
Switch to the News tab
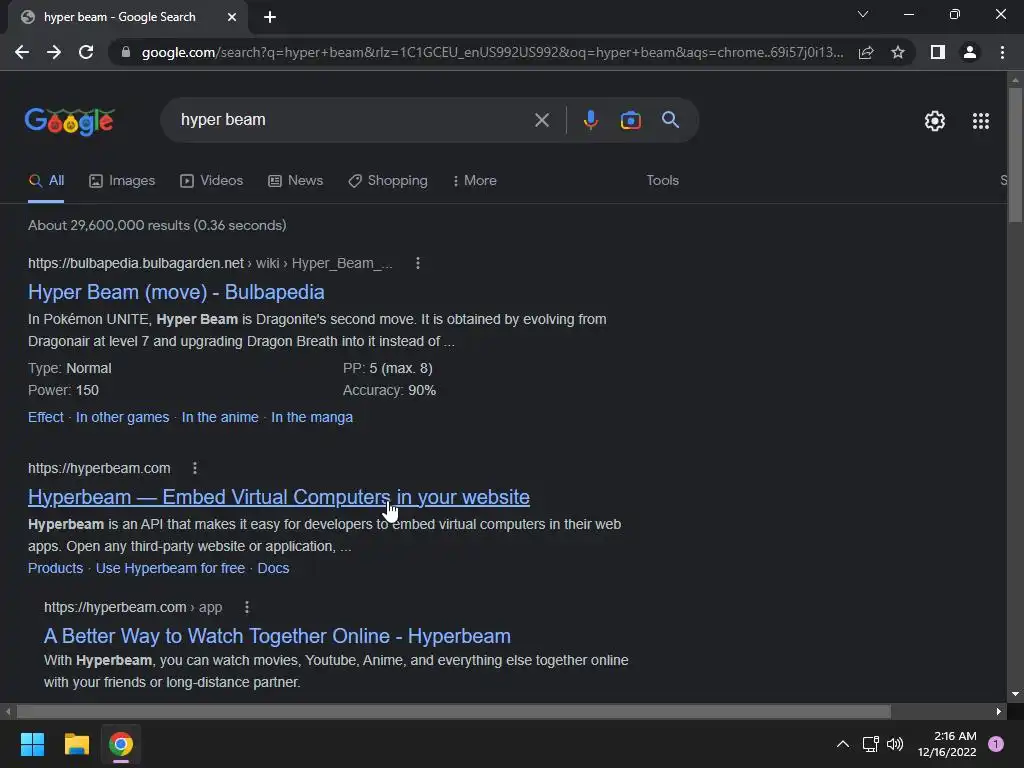pos(296,181)
